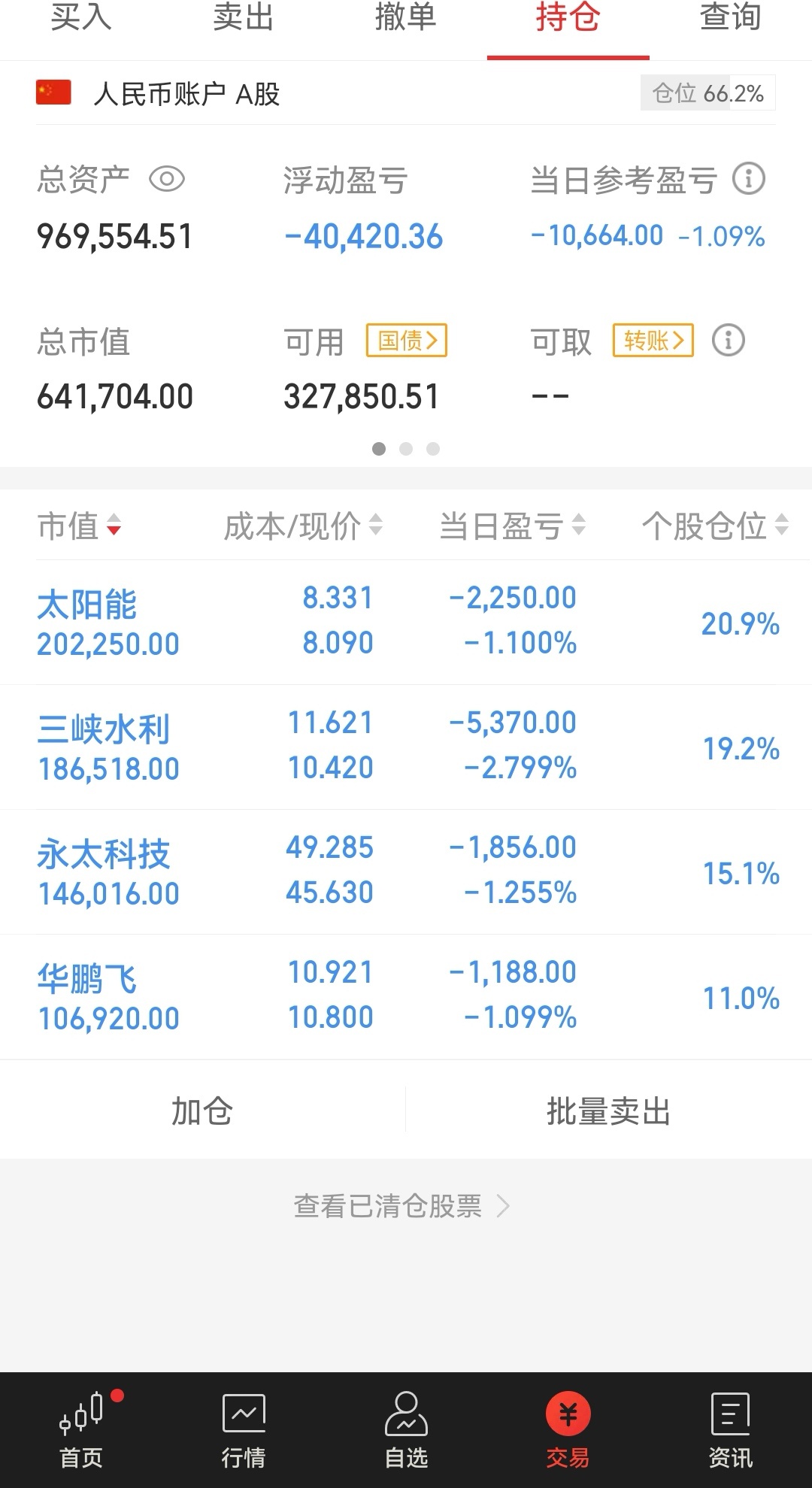Sort holdings by 市值
This screenshot has height=1488, width=812.
point(79,526)
